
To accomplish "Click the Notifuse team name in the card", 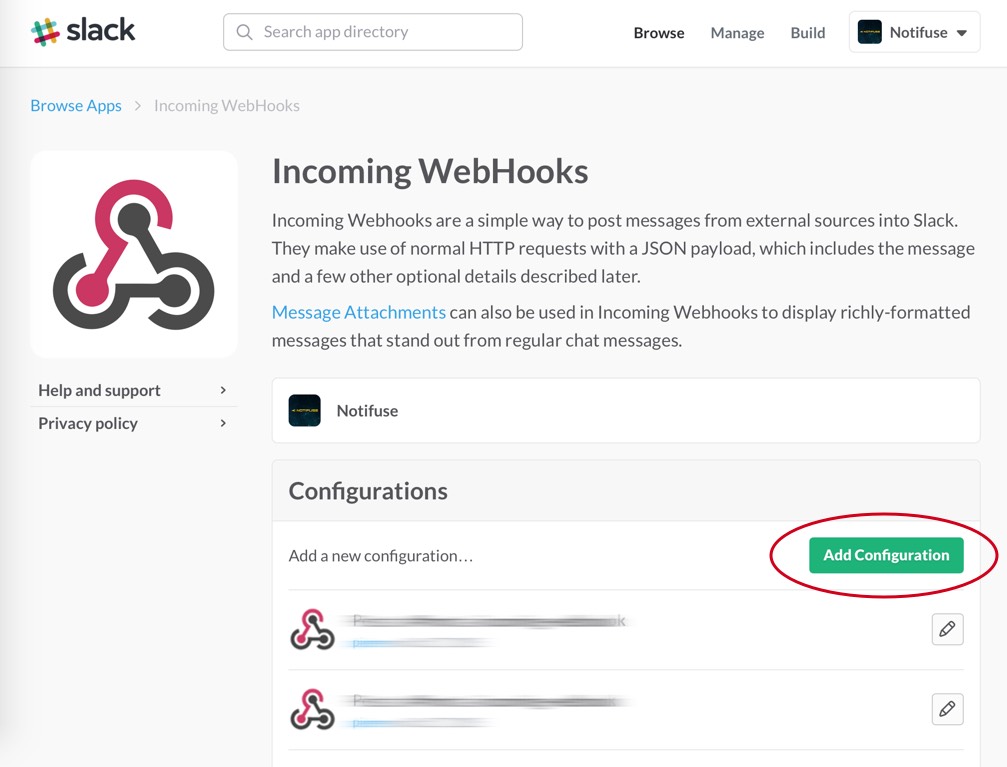I will click(367, 410).
